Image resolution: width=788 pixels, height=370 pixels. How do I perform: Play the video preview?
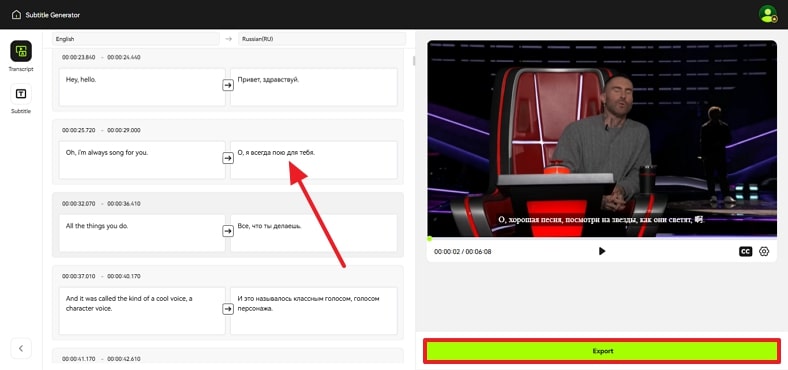(602, 251)
